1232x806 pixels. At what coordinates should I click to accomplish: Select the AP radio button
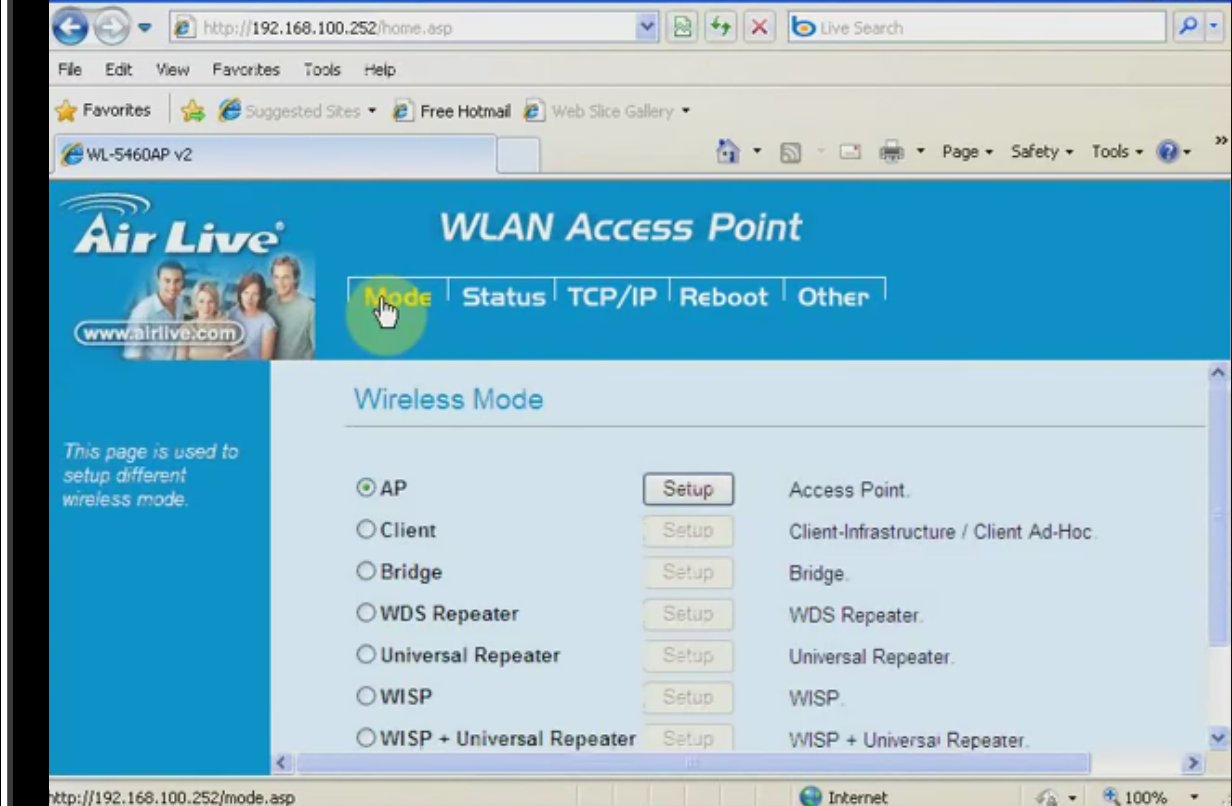click(x=366, y=488)
